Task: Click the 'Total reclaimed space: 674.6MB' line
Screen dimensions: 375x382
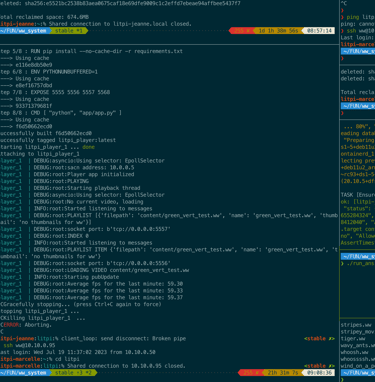Action: click(44, 17)
